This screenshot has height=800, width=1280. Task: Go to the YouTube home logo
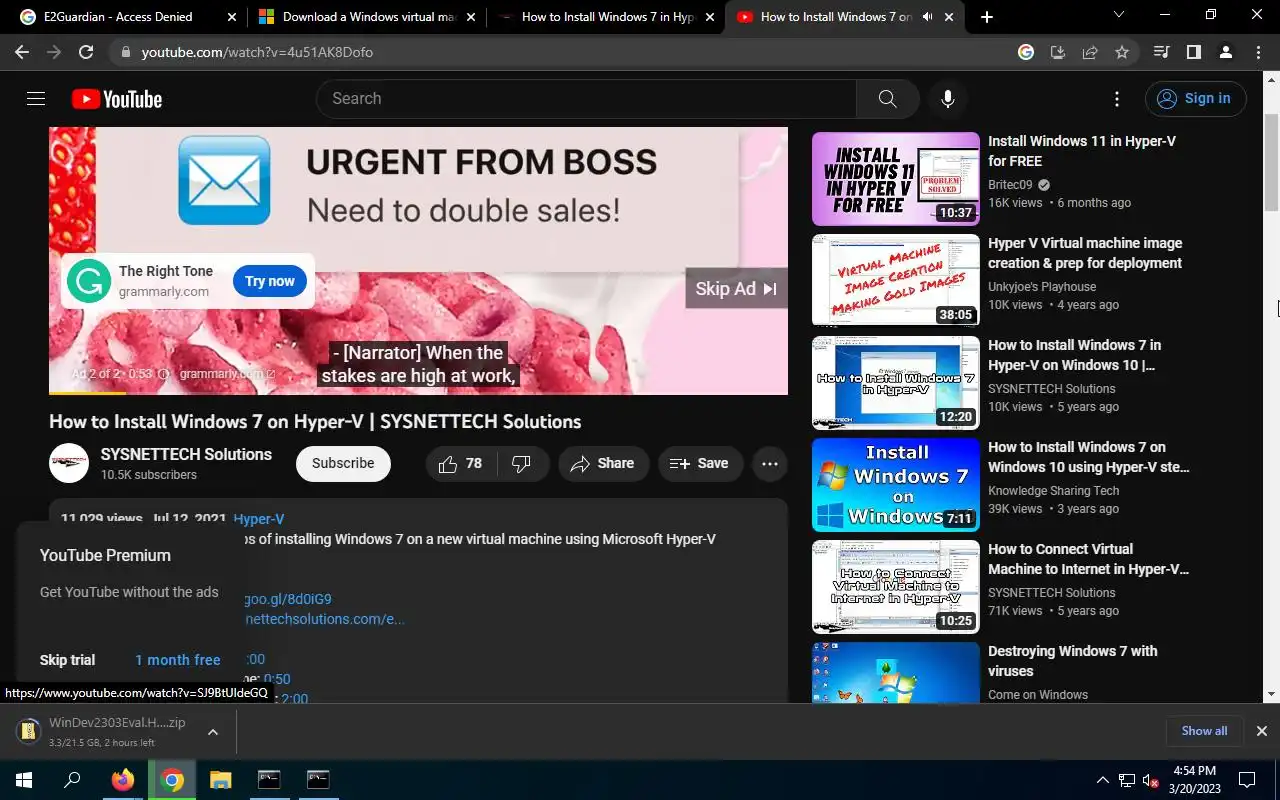pos(117,99)
